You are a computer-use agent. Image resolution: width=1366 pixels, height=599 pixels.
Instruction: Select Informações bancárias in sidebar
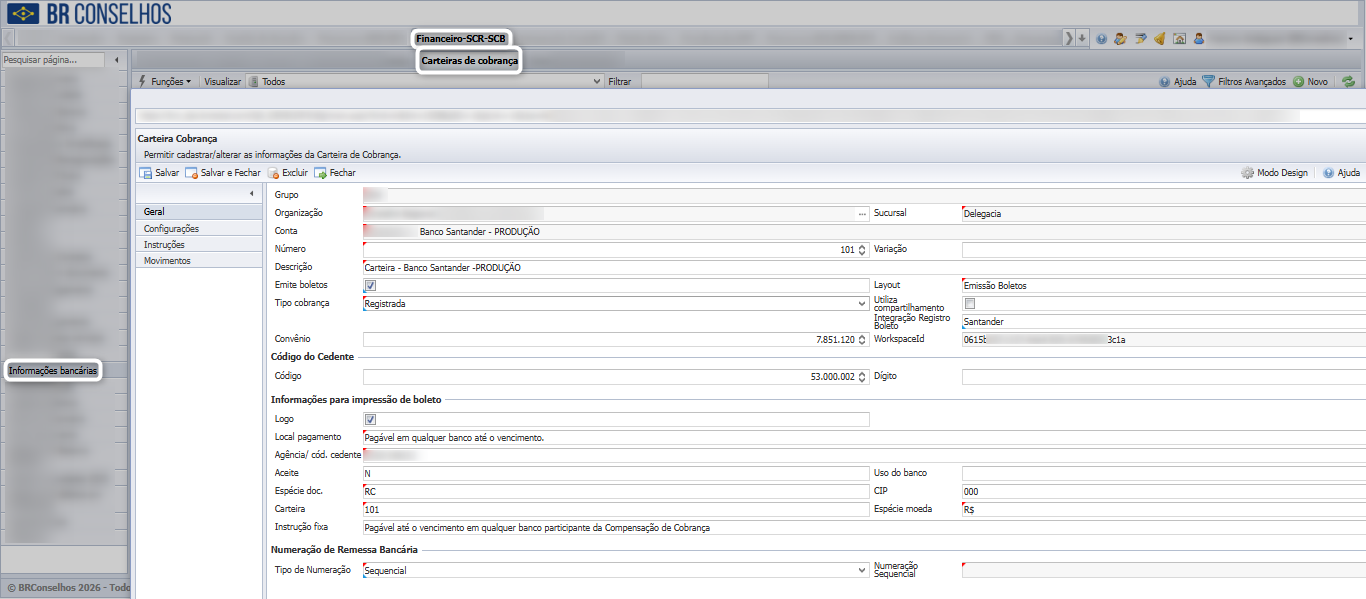(54, 371)
